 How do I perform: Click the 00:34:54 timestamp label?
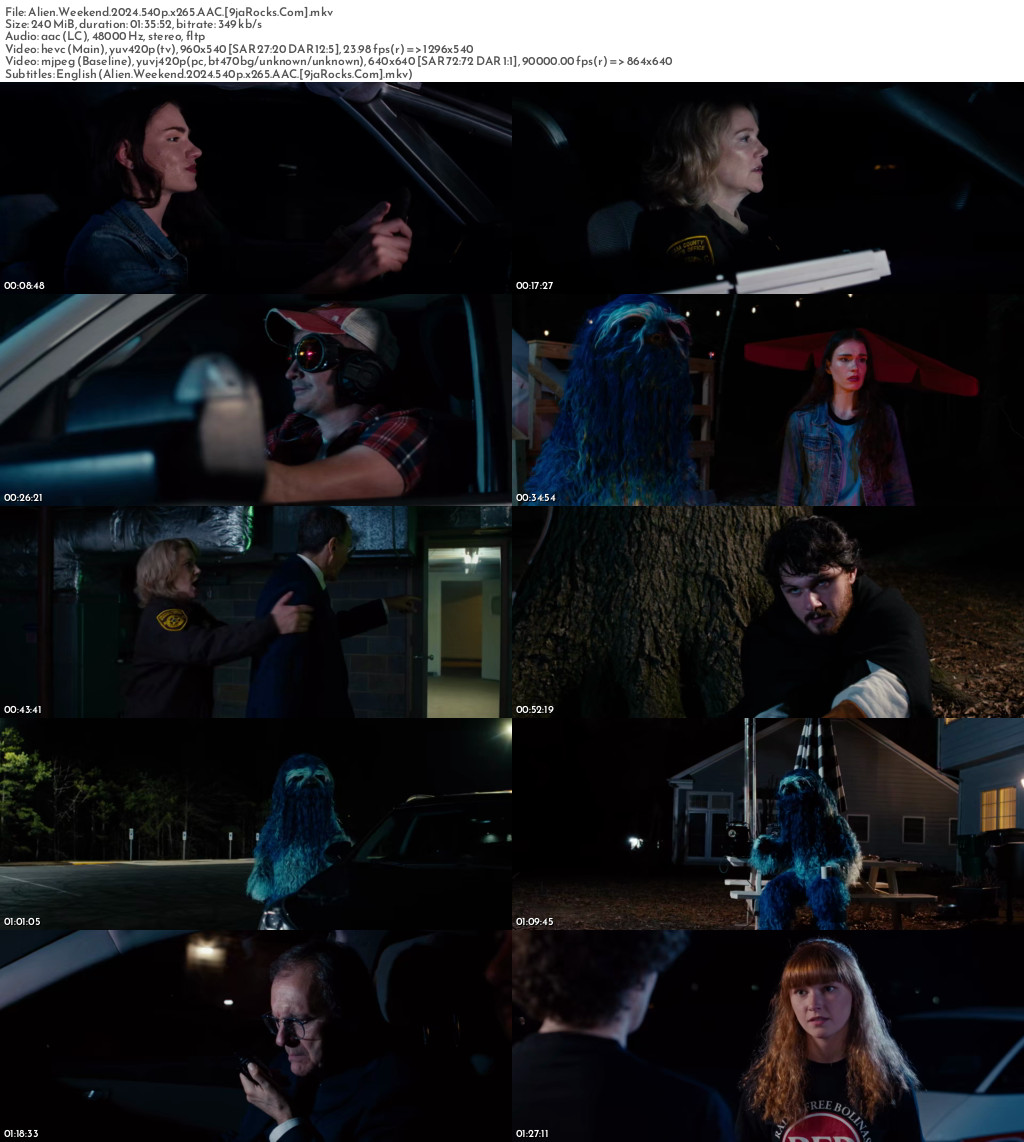(x=534, y=498)
